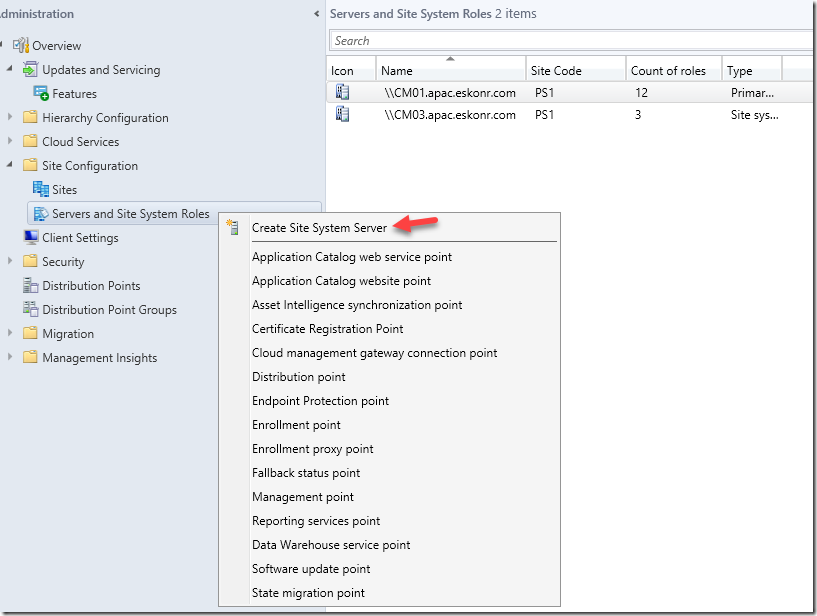Viewport: 817px width, 616px height.
Task: Open Client Settings via its icon
Action: 32,237
